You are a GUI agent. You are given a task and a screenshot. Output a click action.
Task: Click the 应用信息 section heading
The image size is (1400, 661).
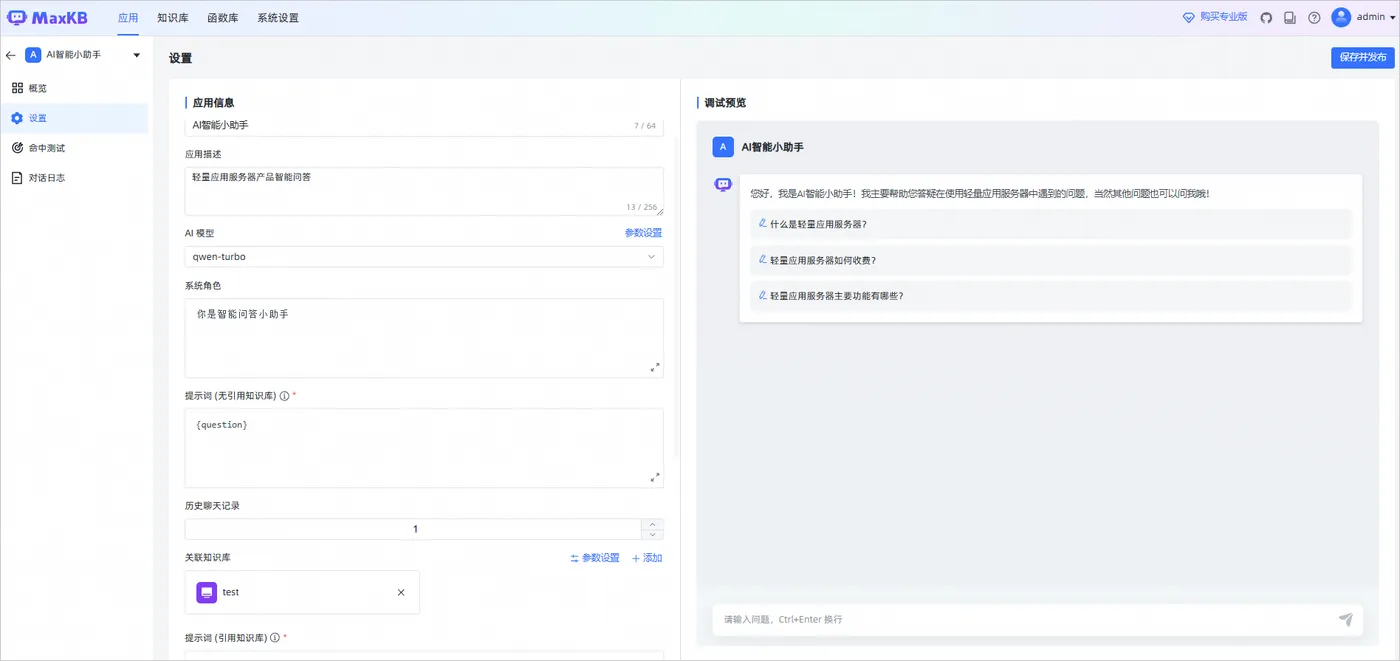pyautogui.click(x=213, y=103)
